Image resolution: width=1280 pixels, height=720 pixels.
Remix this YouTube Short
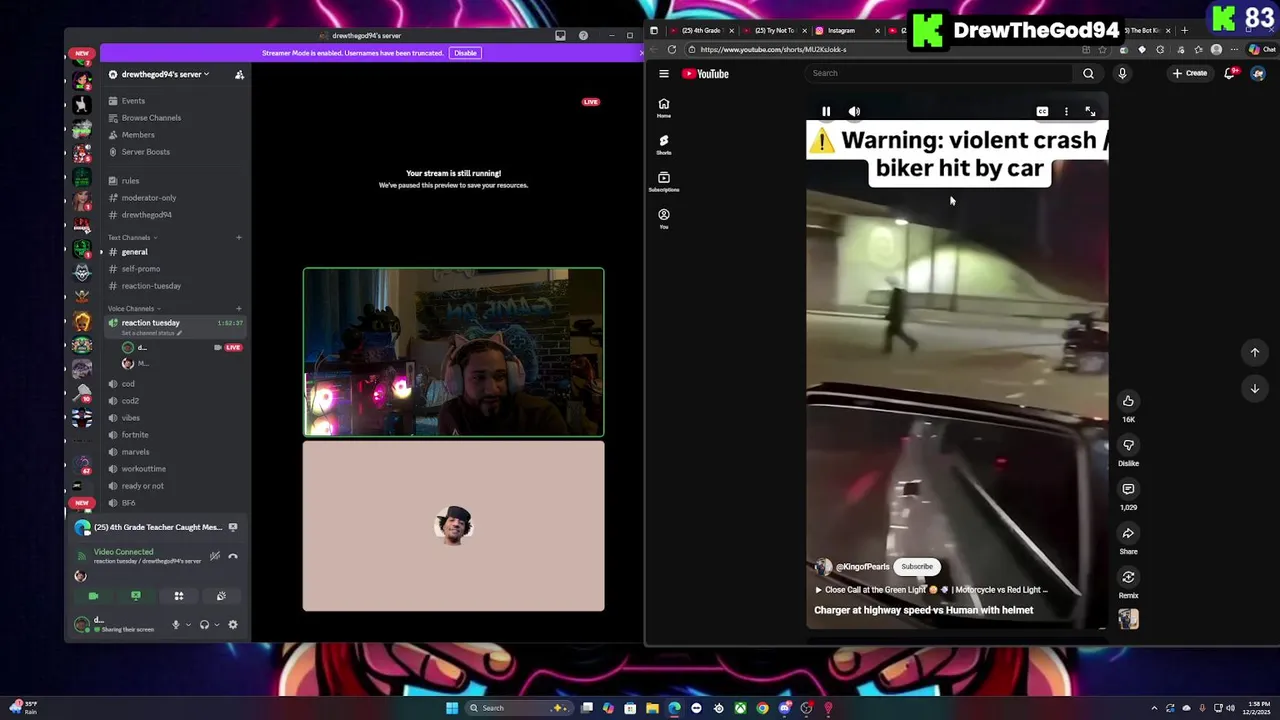1128,577
